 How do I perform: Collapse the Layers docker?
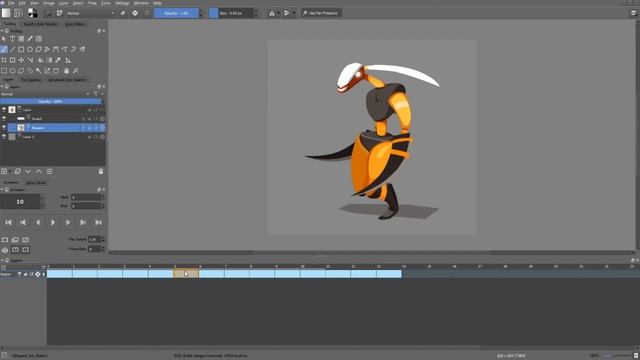[x=2, y=87]
